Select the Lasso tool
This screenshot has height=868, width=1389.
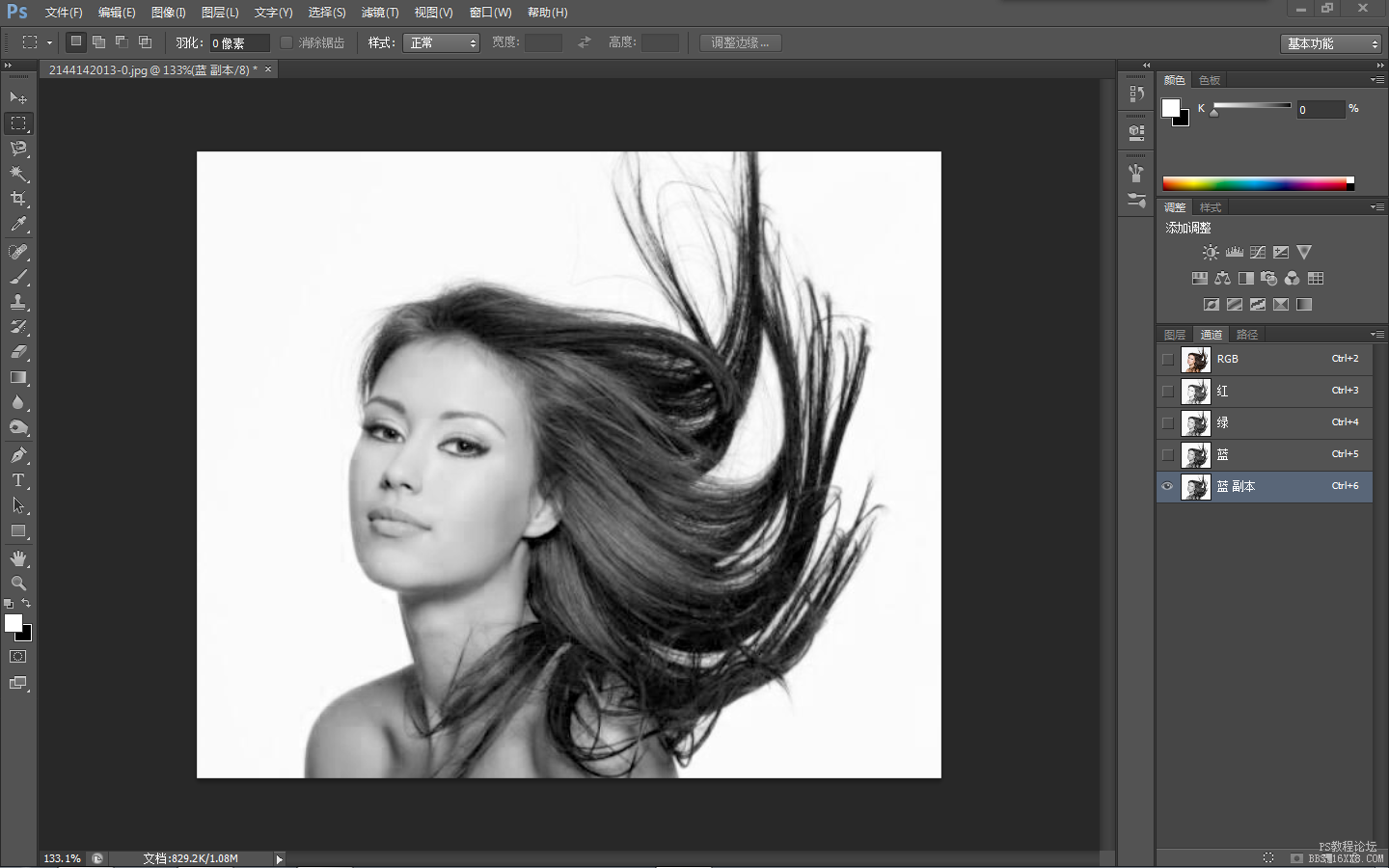18,149
